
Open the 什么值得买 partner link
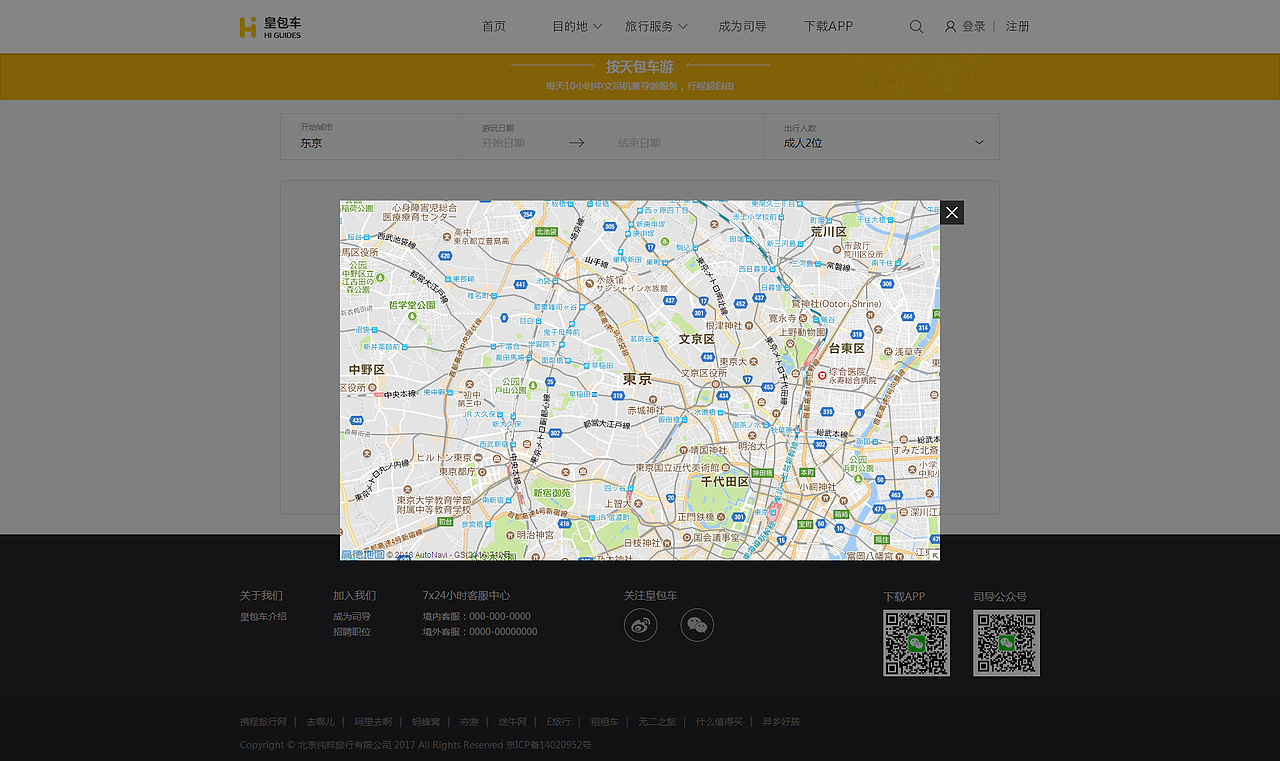tap(719, 722)
